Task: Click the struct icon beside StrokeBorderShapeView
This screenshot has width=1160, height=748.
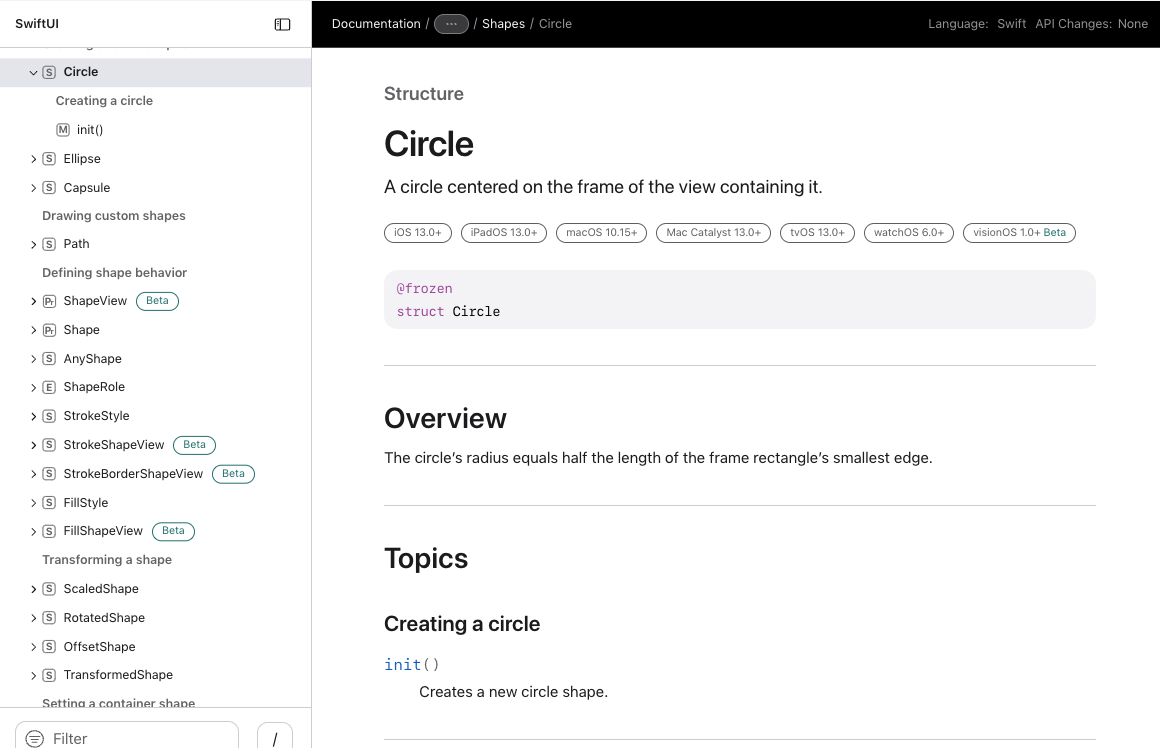Action: [x=49, y=474]
